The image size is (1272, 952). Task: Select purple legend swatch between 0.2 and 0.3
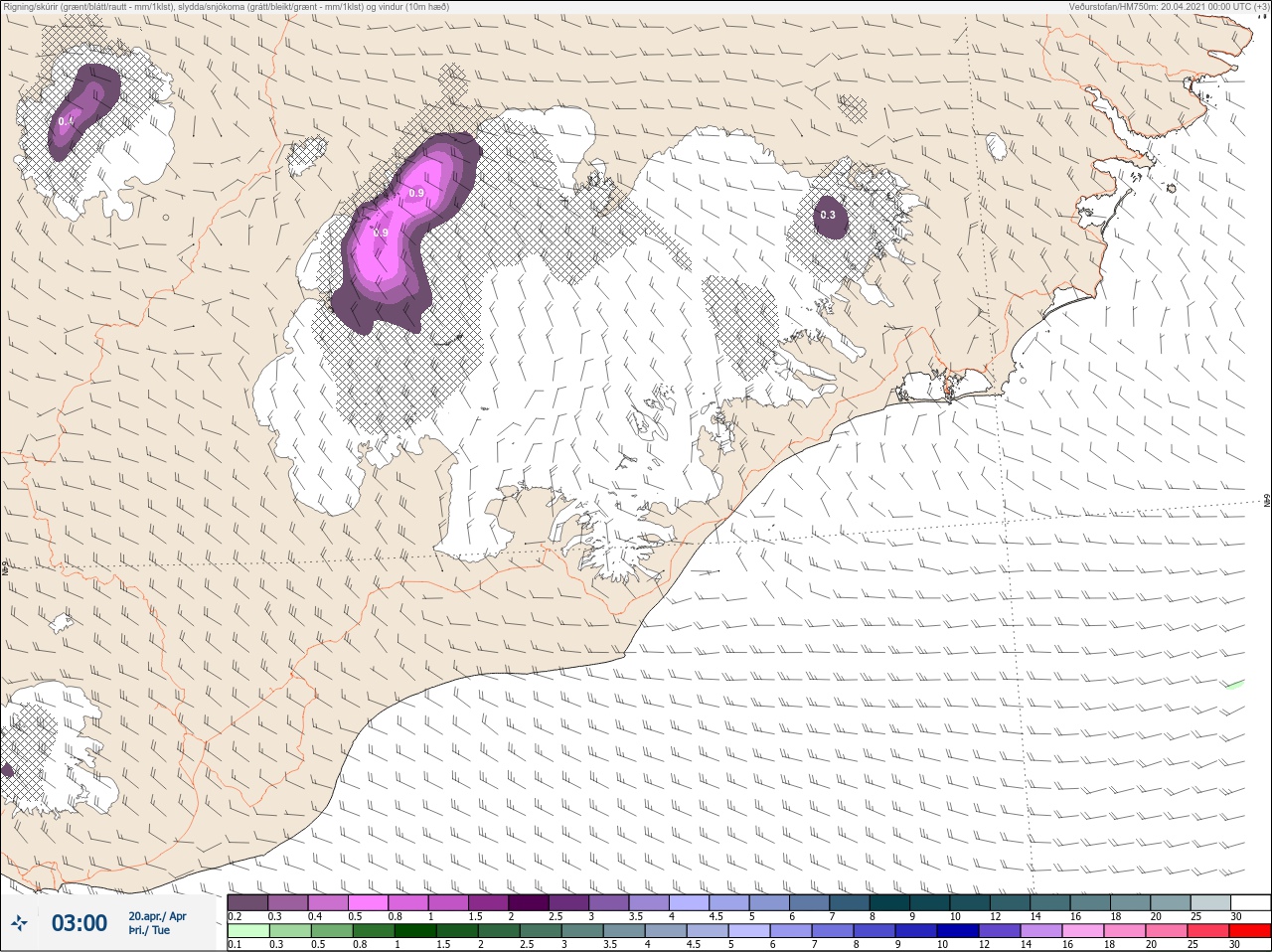tap(248, 902)
